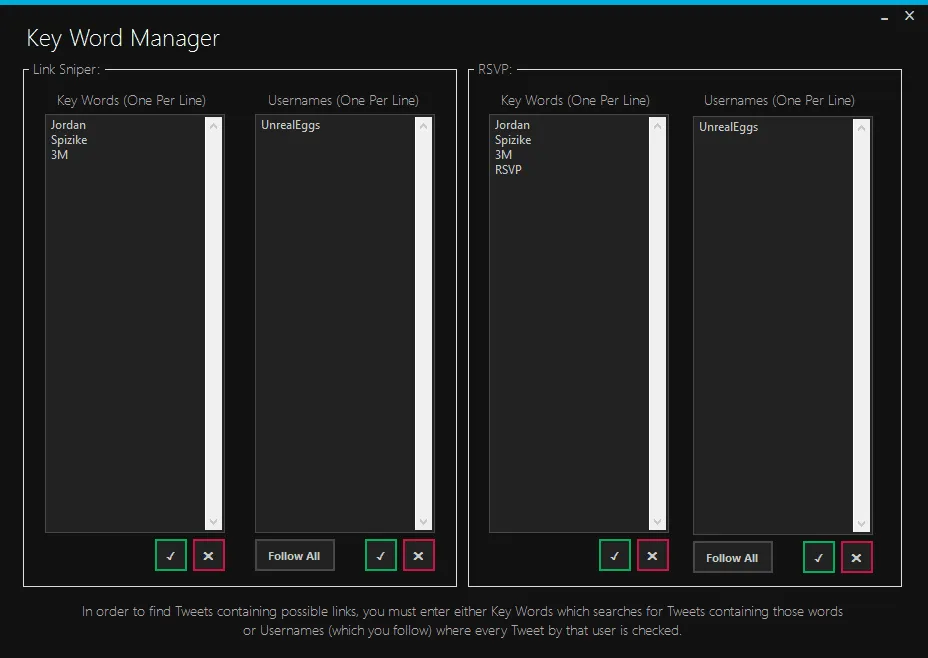Accept RSVP usernames via green checkmark

click(x=819, y=557)
